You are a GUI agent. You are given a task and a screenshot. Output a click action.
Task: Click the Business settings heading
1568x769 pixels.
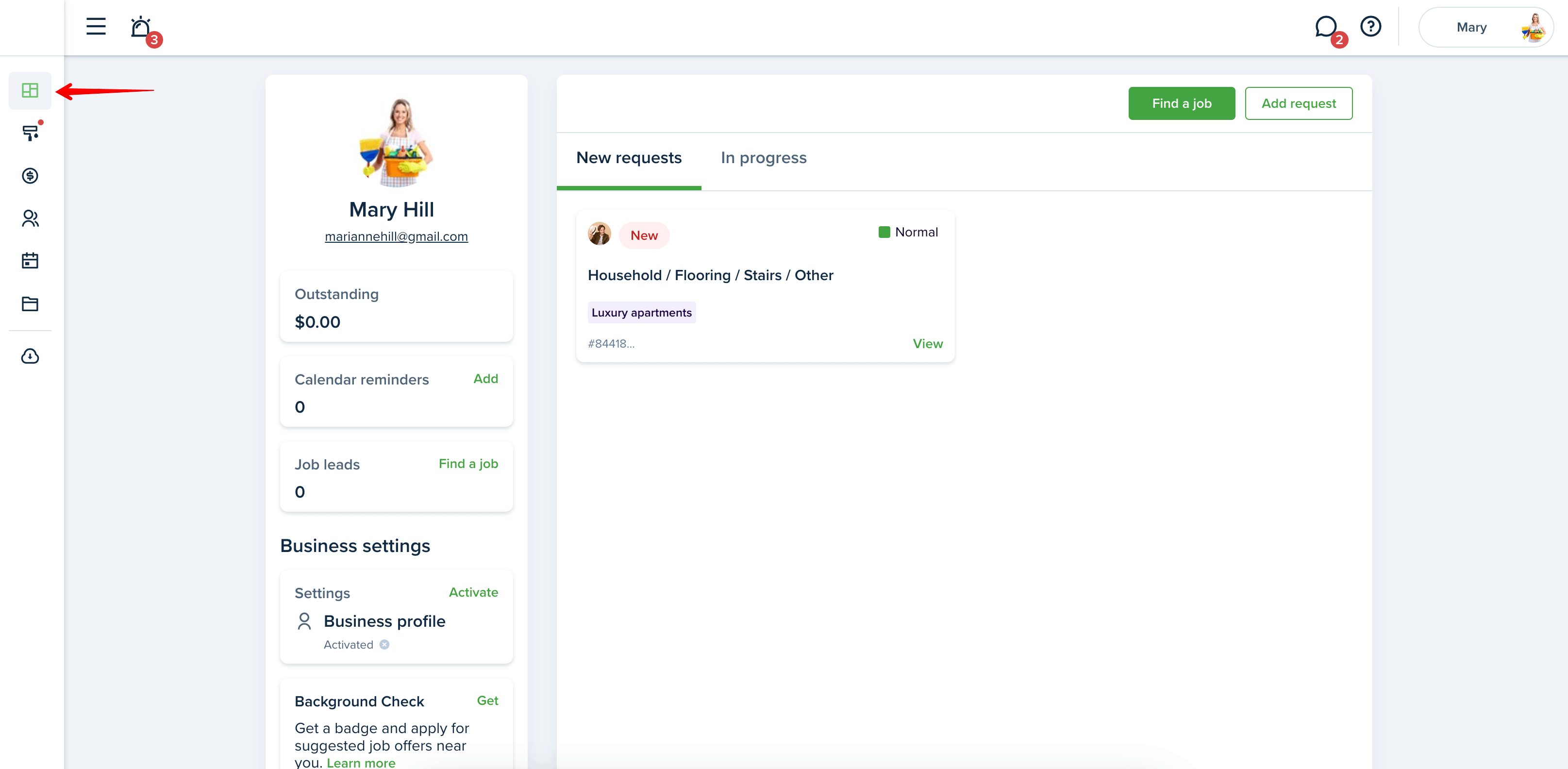tap(355, 546)
